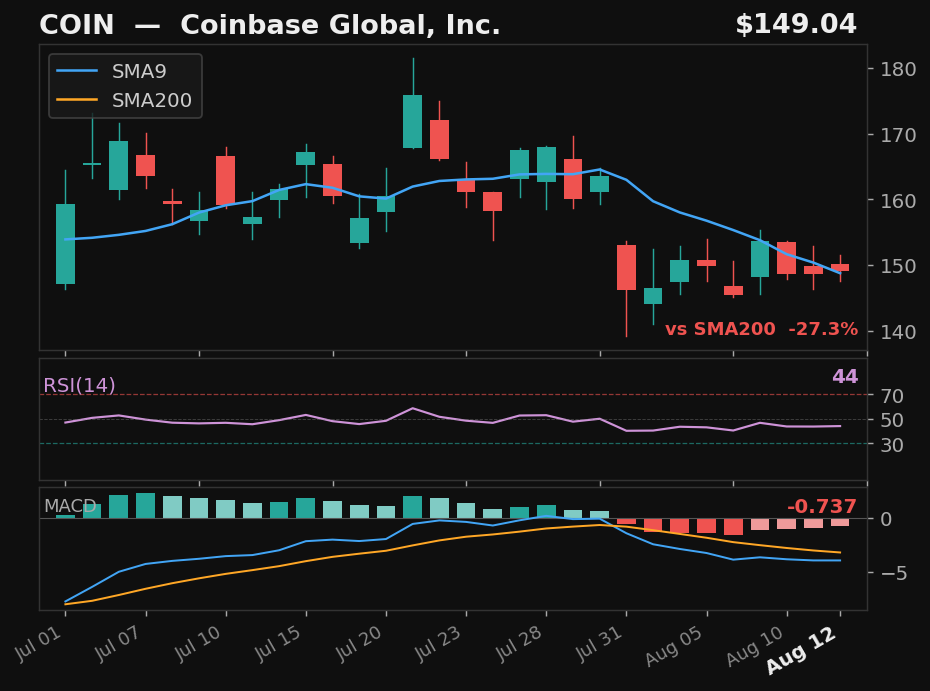The image size is (930, 691).
Task: Click the MACD 0 axis label
Action: pyautogui.click(x=886, y=520)
